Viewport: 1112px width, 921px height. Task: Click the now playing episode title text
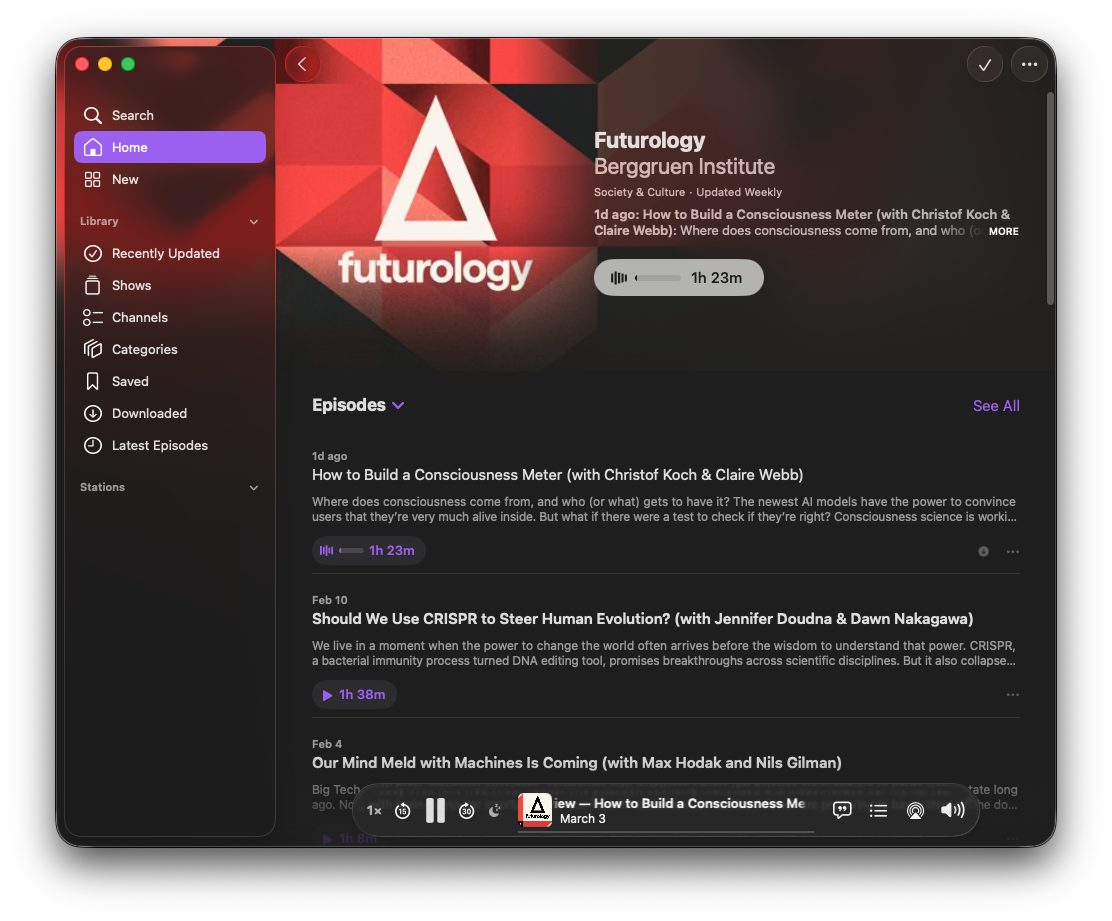[679, 803]
